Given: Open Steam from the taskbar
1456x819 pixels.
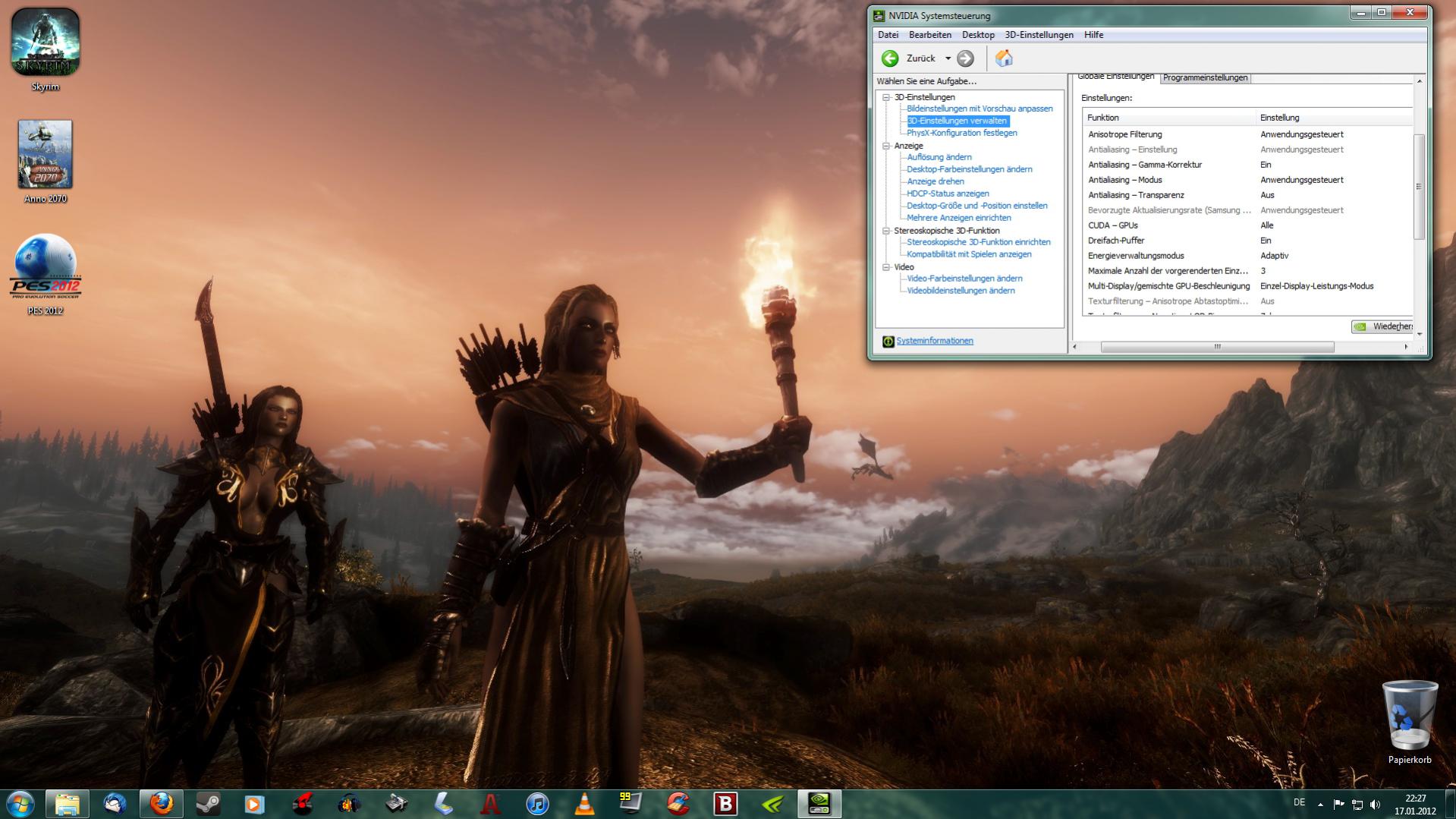Looking at the screenshot, I should (x=209, y=804).
